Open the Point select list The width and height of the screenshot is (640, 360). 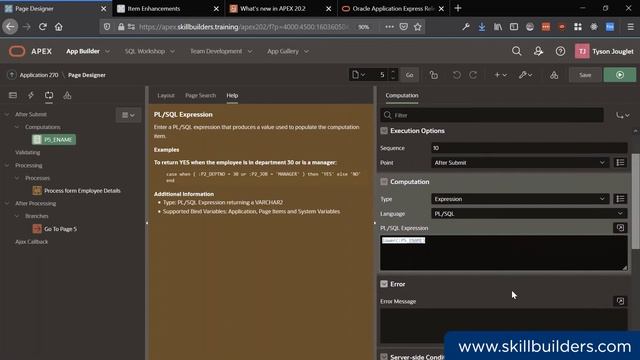point(520,162)
